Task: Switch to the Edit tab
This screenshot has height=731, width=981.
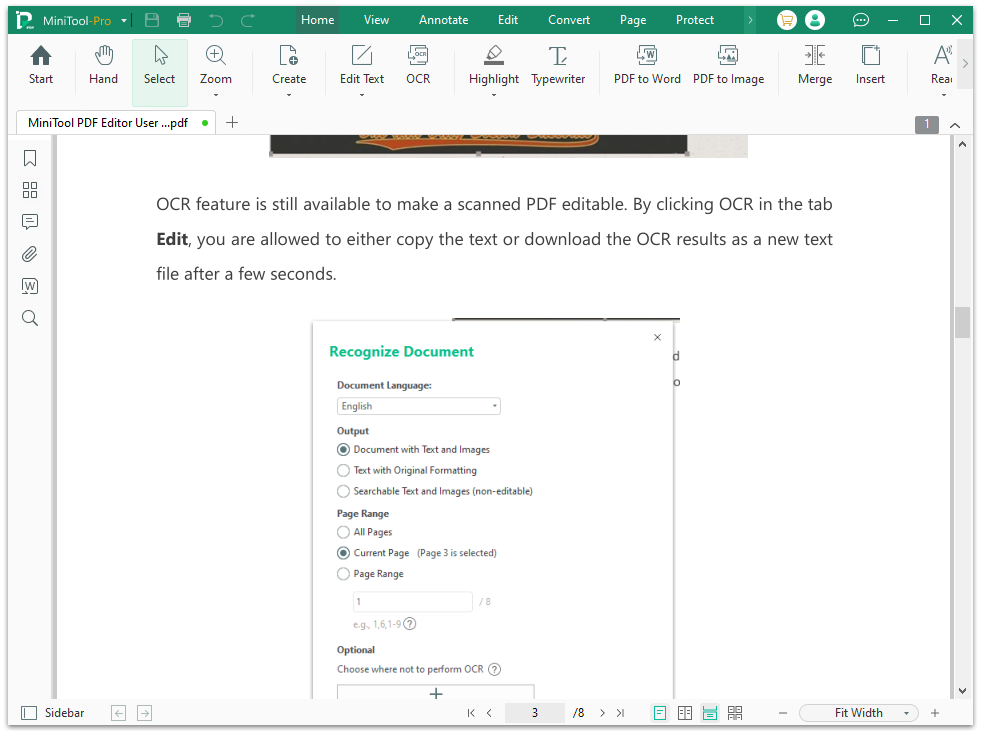Action: point(508,20)
